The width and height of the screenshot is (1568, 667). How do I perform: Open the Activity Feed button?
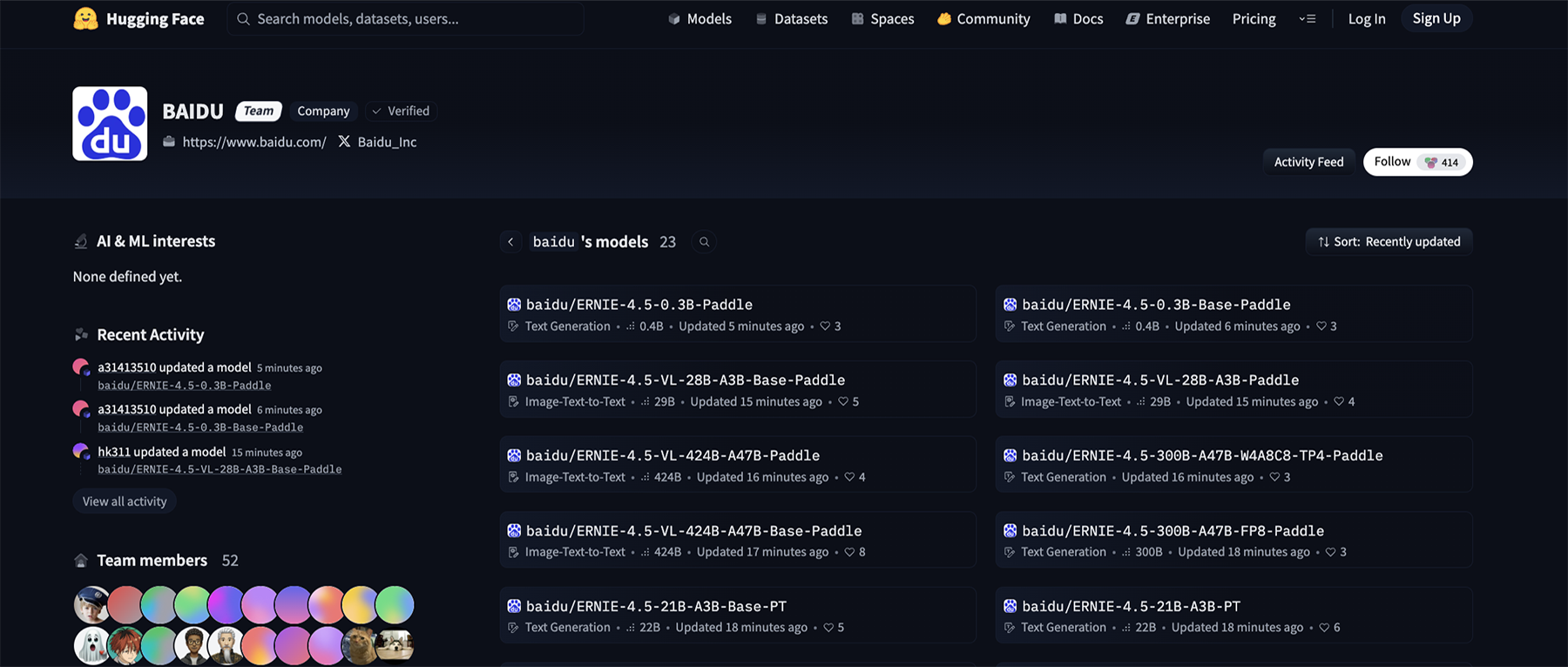[x=1308, y=162]
